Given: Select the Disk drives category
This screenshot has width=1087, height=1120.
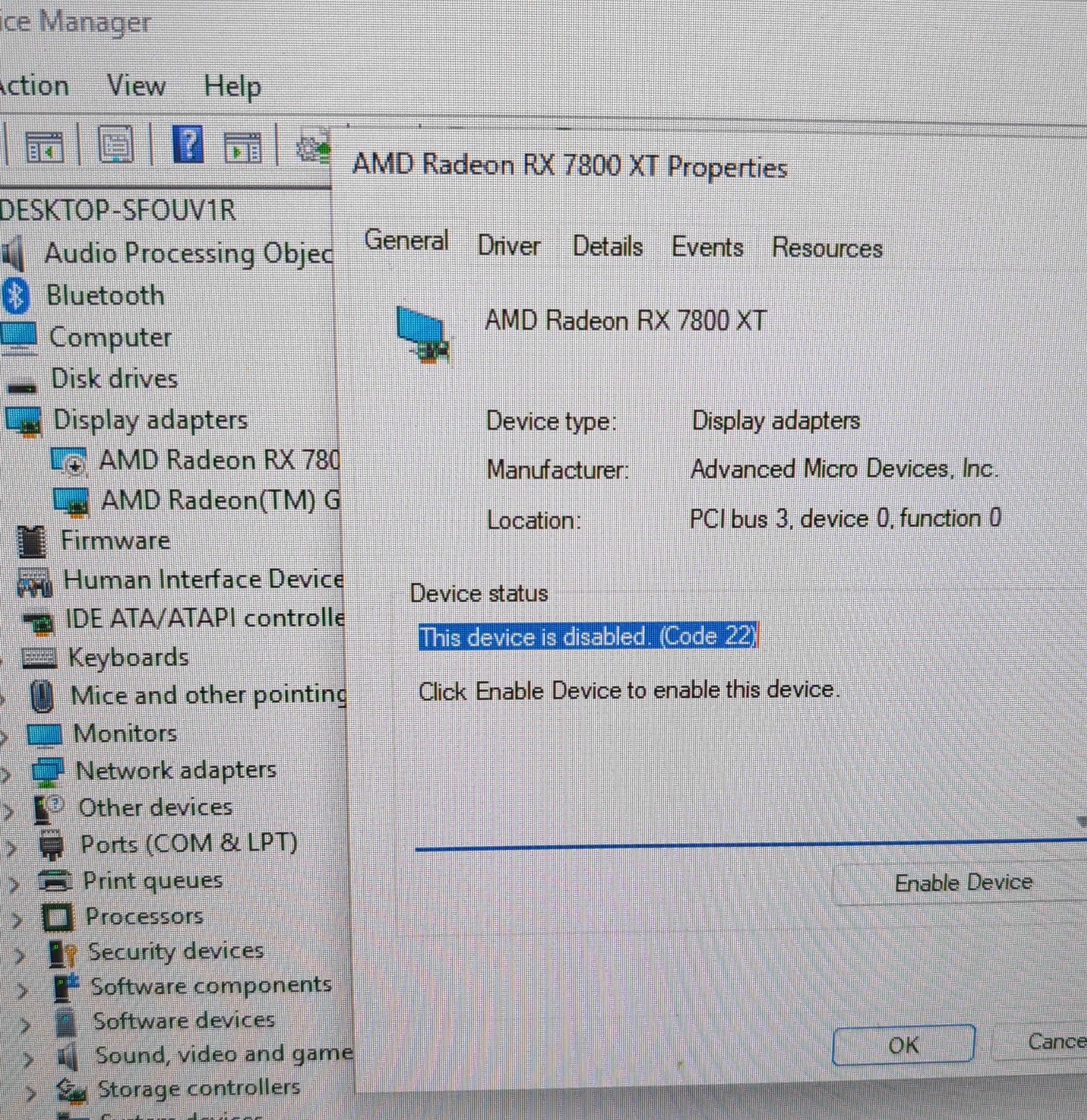Looking at the screenshot, I should click(x=114, y=379).
